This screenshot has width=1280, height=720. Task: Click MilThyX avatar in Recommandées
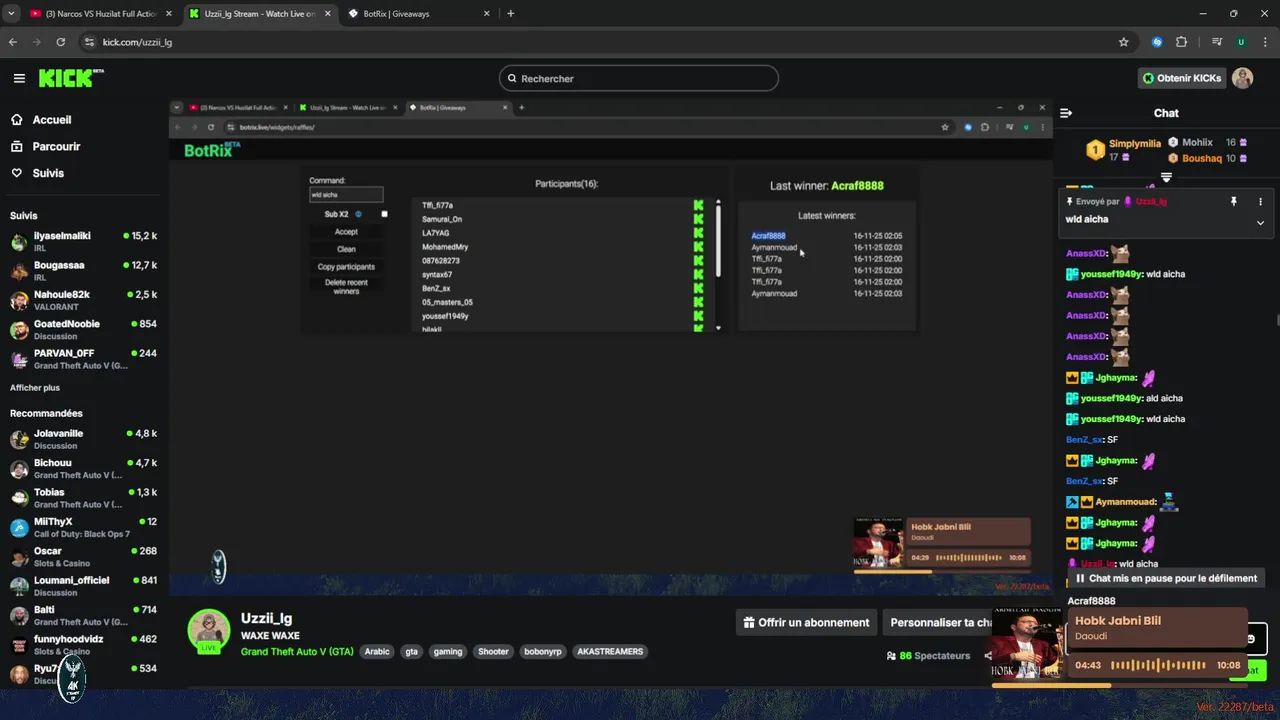pos(19,528)
